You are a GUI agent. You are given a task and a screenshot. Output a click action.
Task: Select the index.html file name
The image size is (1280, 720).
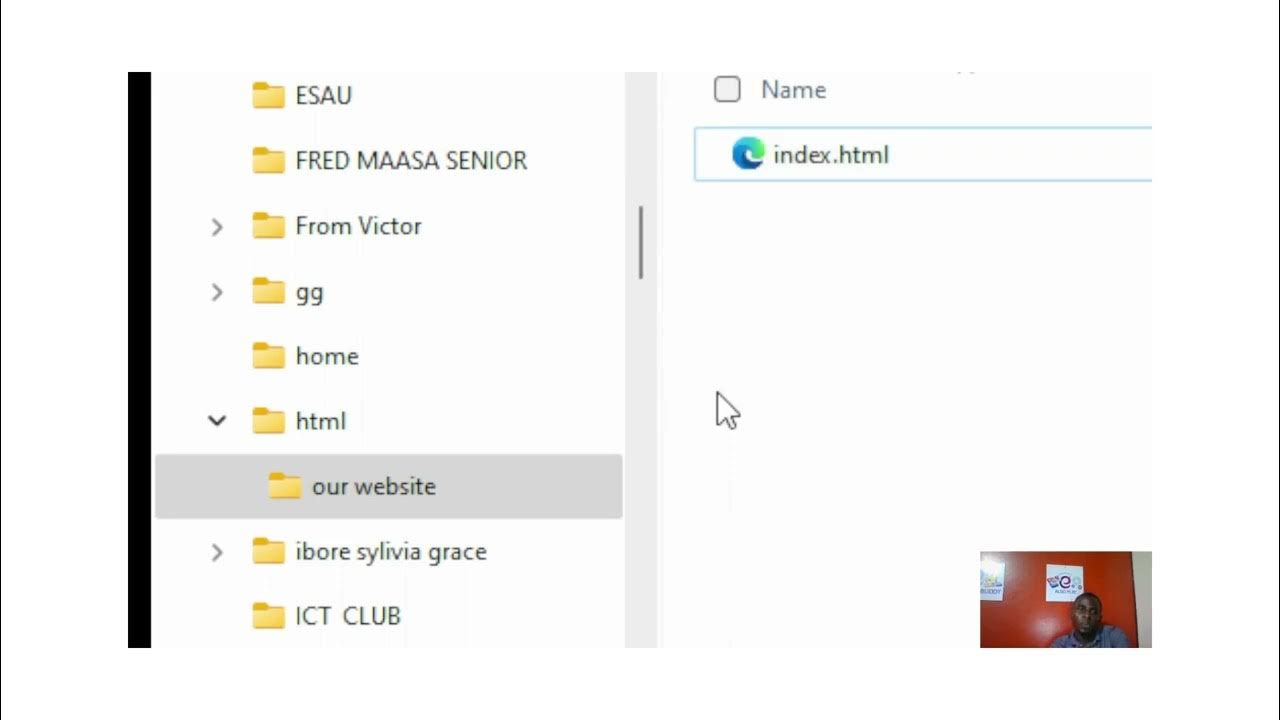(x=831, y=155)
